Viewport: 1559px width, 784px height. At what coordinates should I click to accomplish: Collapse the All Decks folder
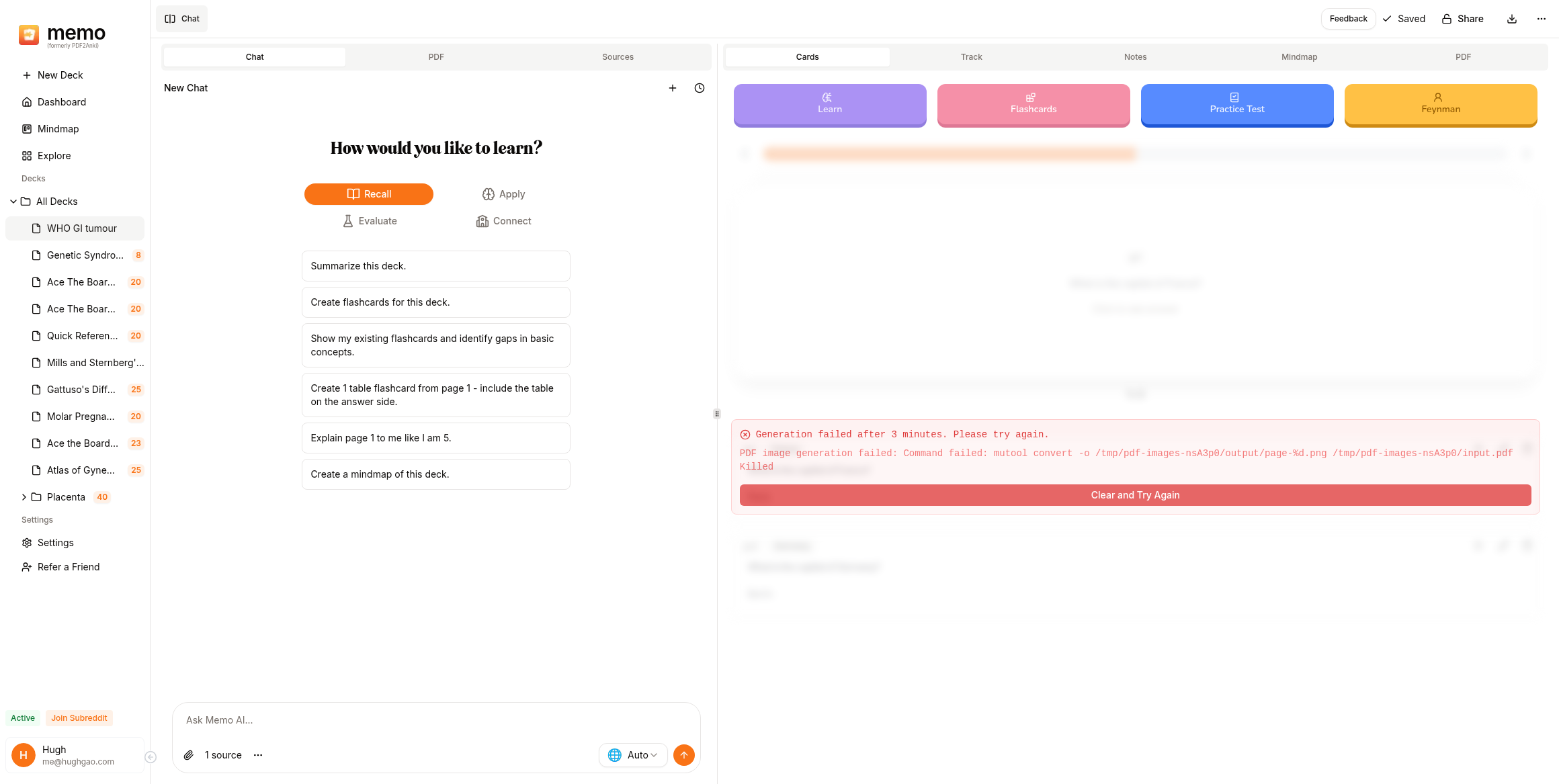tap(13, 202)
